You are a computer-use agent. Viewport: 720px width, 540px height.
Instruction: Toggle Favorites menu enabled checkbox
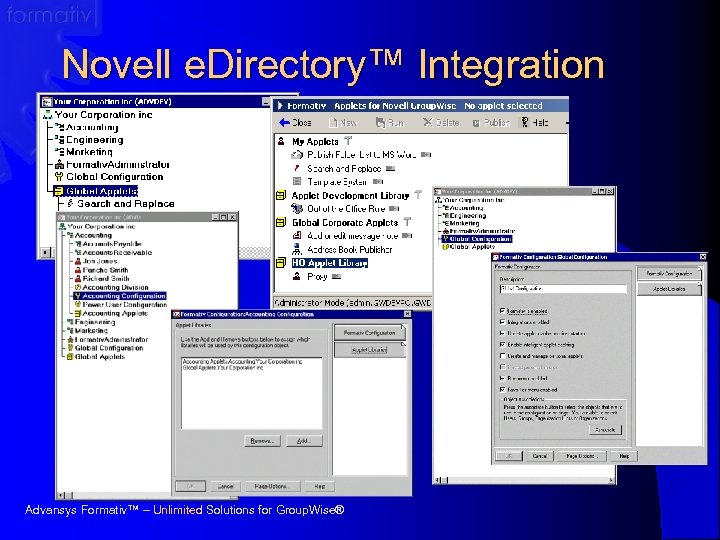click(502, 389)
